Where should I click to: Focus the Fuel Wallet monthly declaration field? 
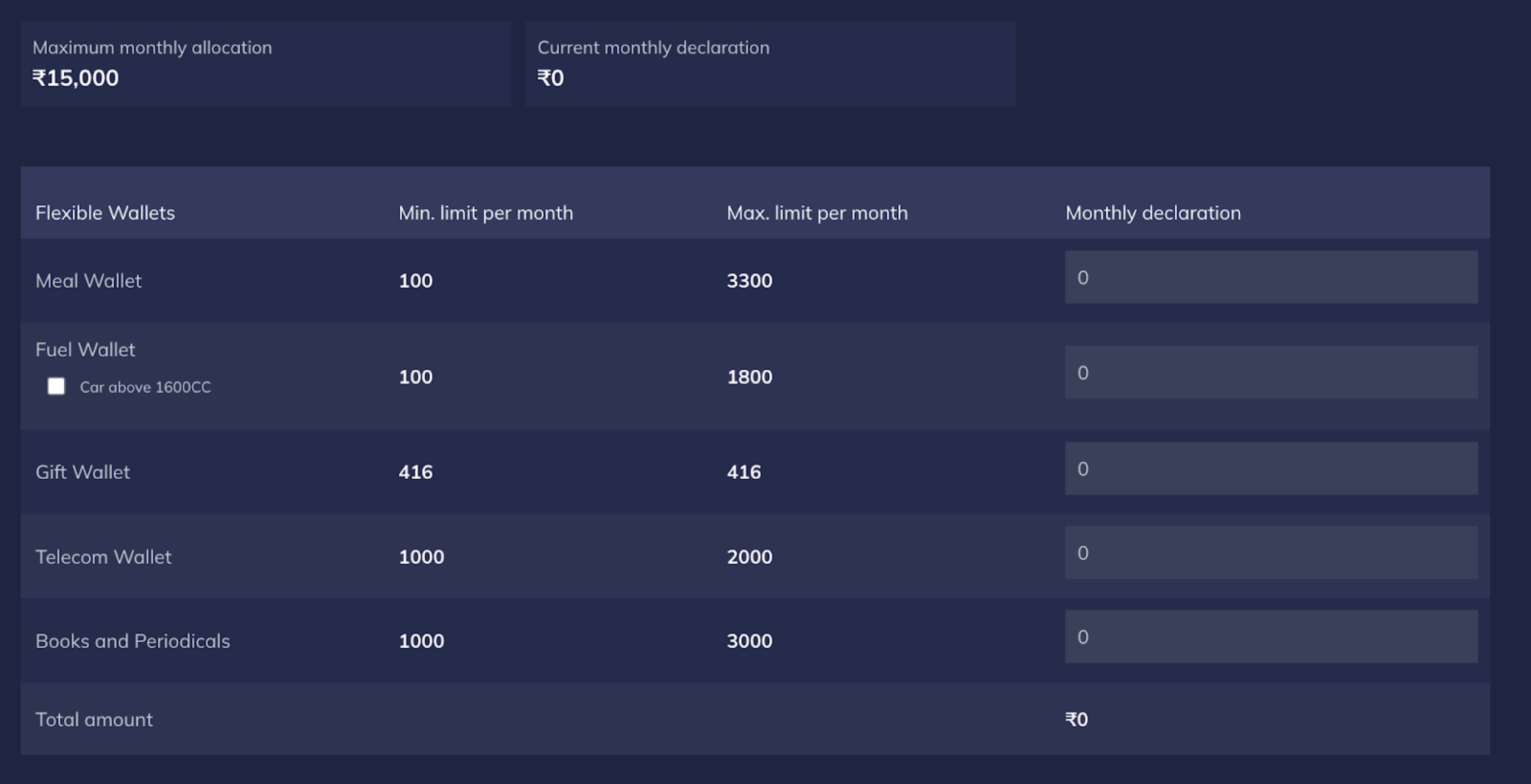tap(1271, 373)
